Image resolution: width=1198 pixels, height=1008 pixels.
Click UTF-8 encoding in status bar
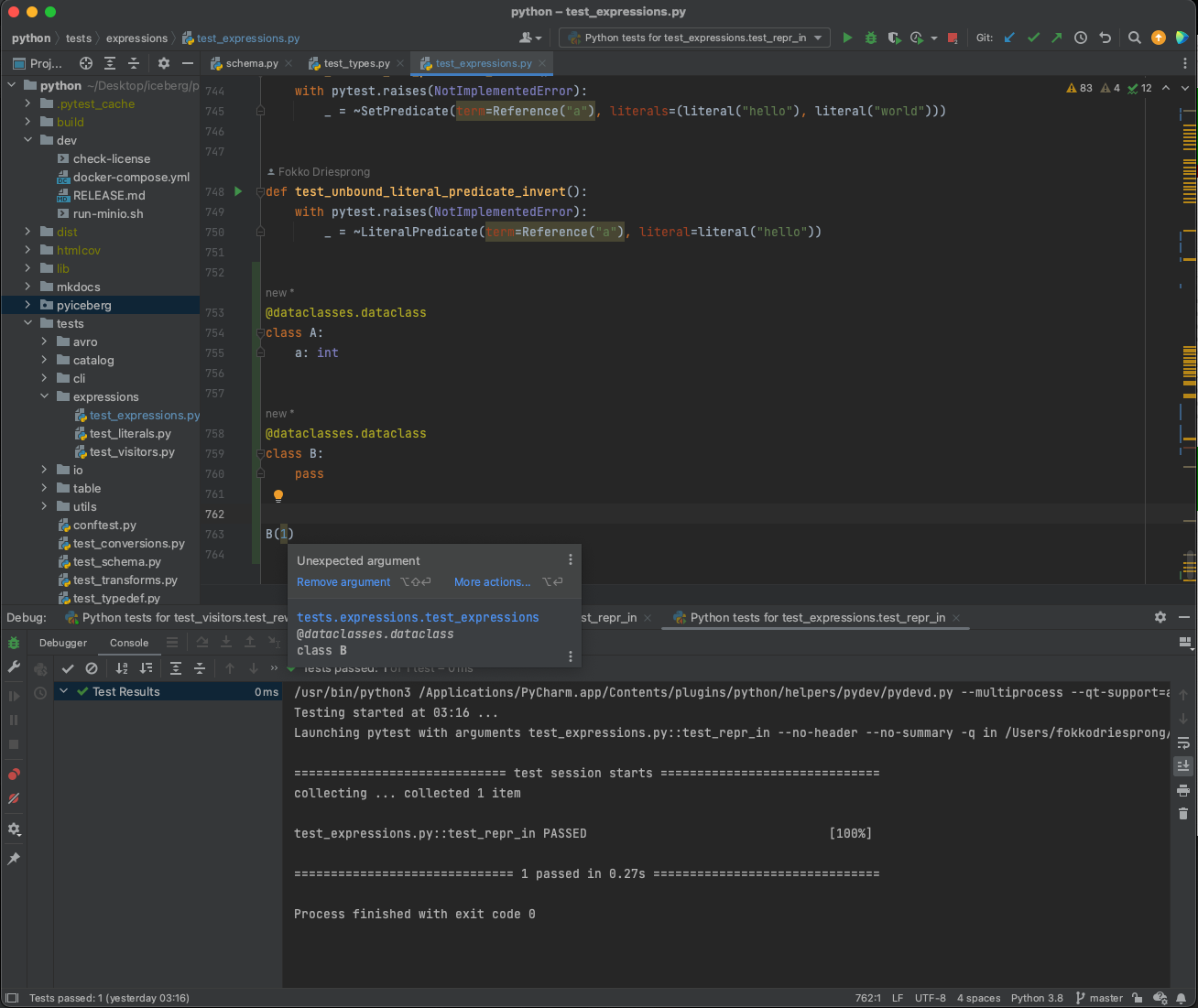pos(930,998)
